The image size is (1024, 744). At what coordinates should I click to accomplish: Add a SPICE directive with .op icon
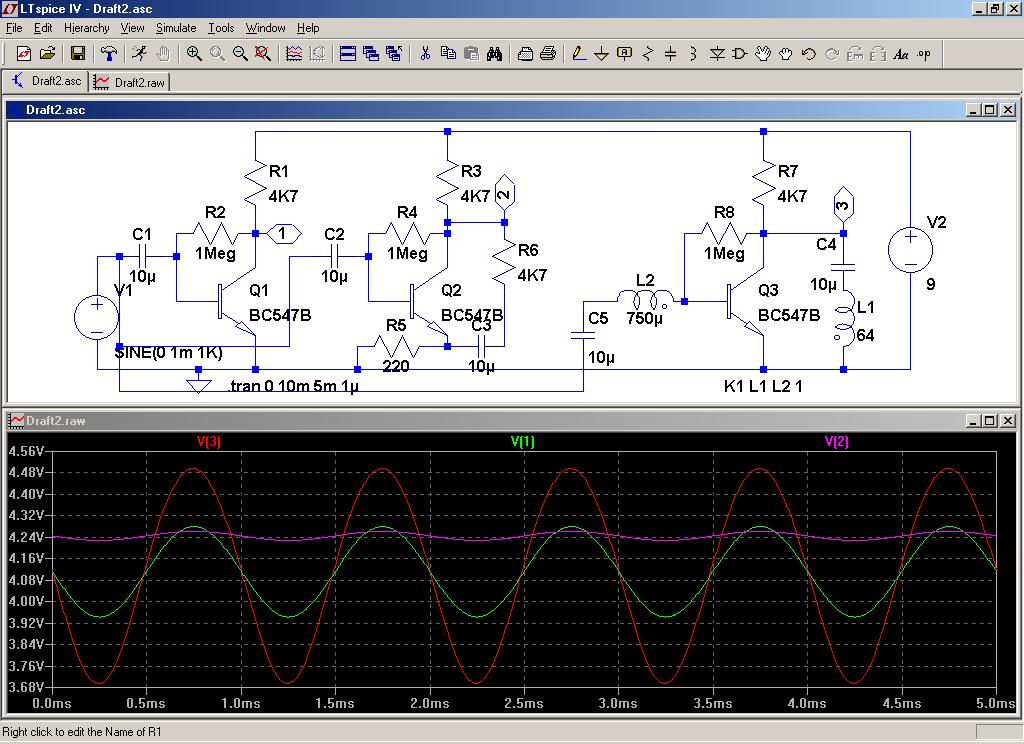click(x=924, y=54)
